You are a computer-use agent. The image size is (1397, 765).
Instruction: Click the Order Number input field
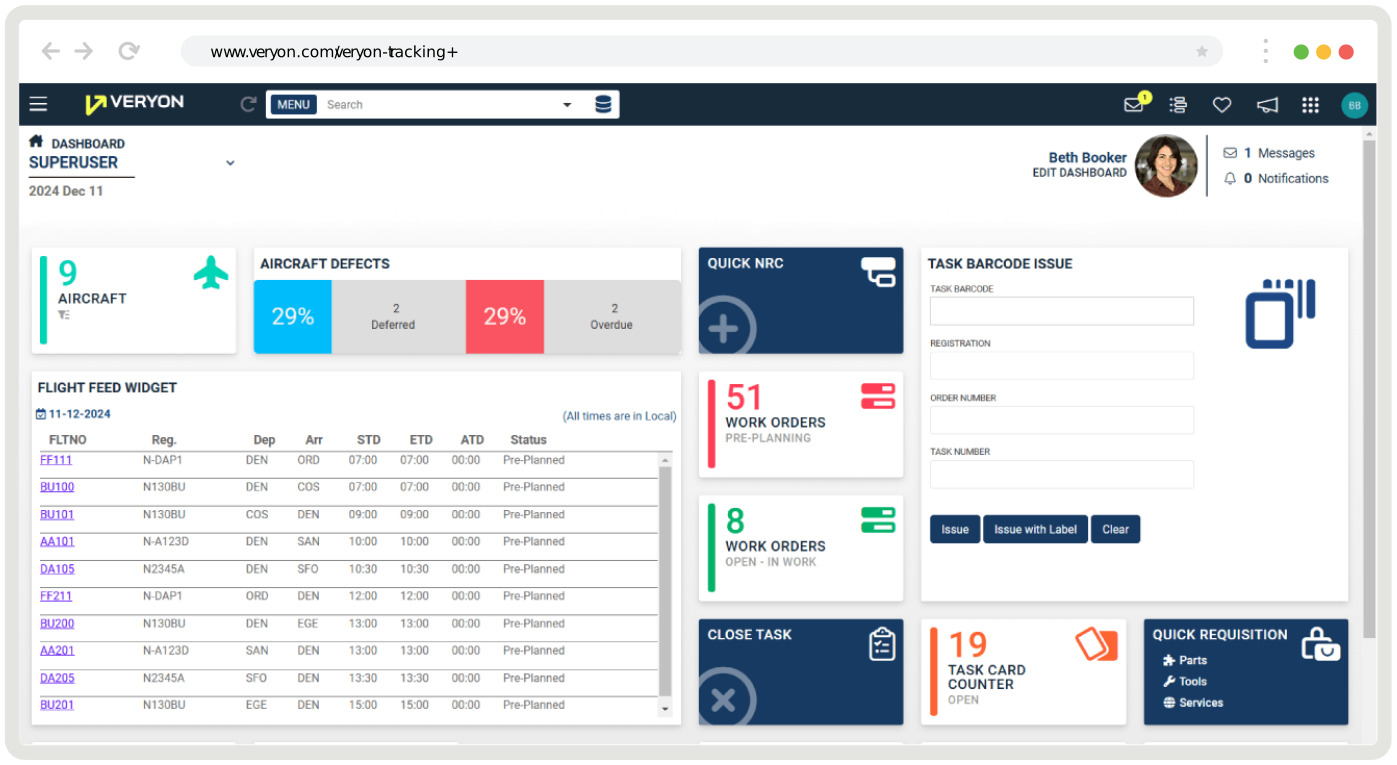point(1062,419)
